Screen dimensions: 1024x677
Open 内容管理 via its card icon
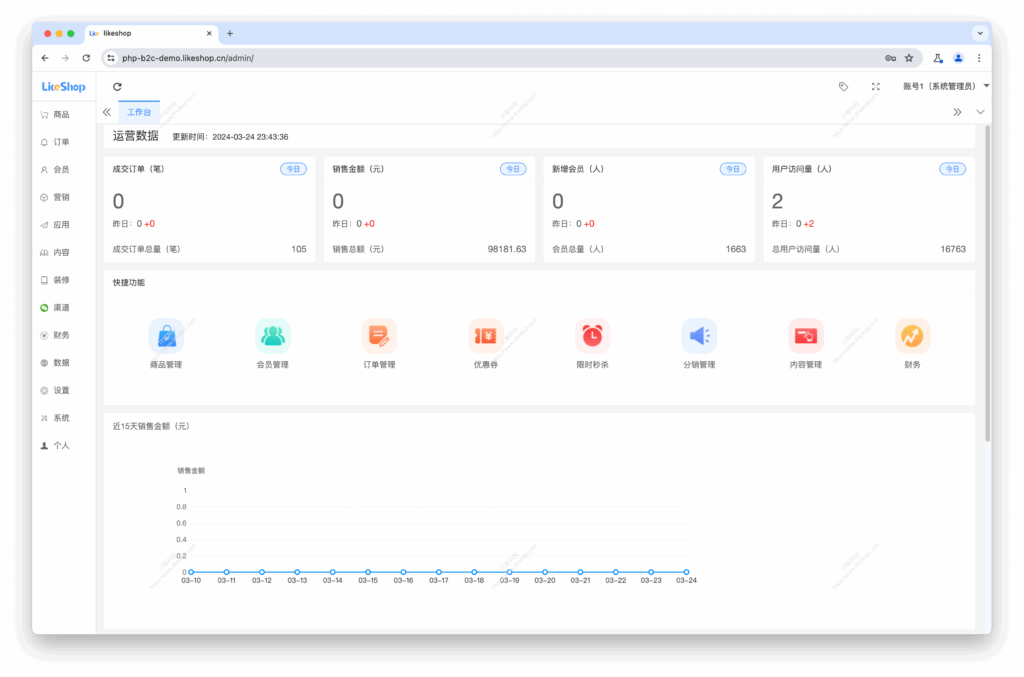click(x=805, y=335)
